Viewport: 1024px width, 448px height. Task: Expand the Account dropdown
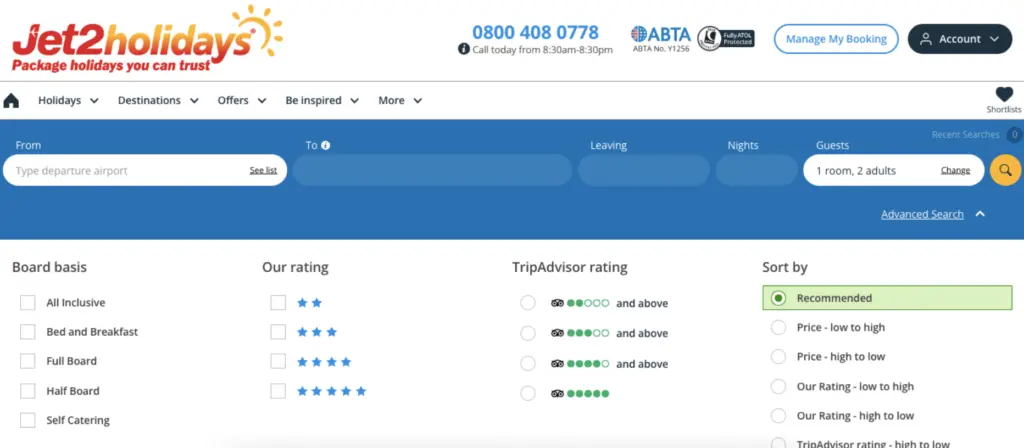pos(960,39)
